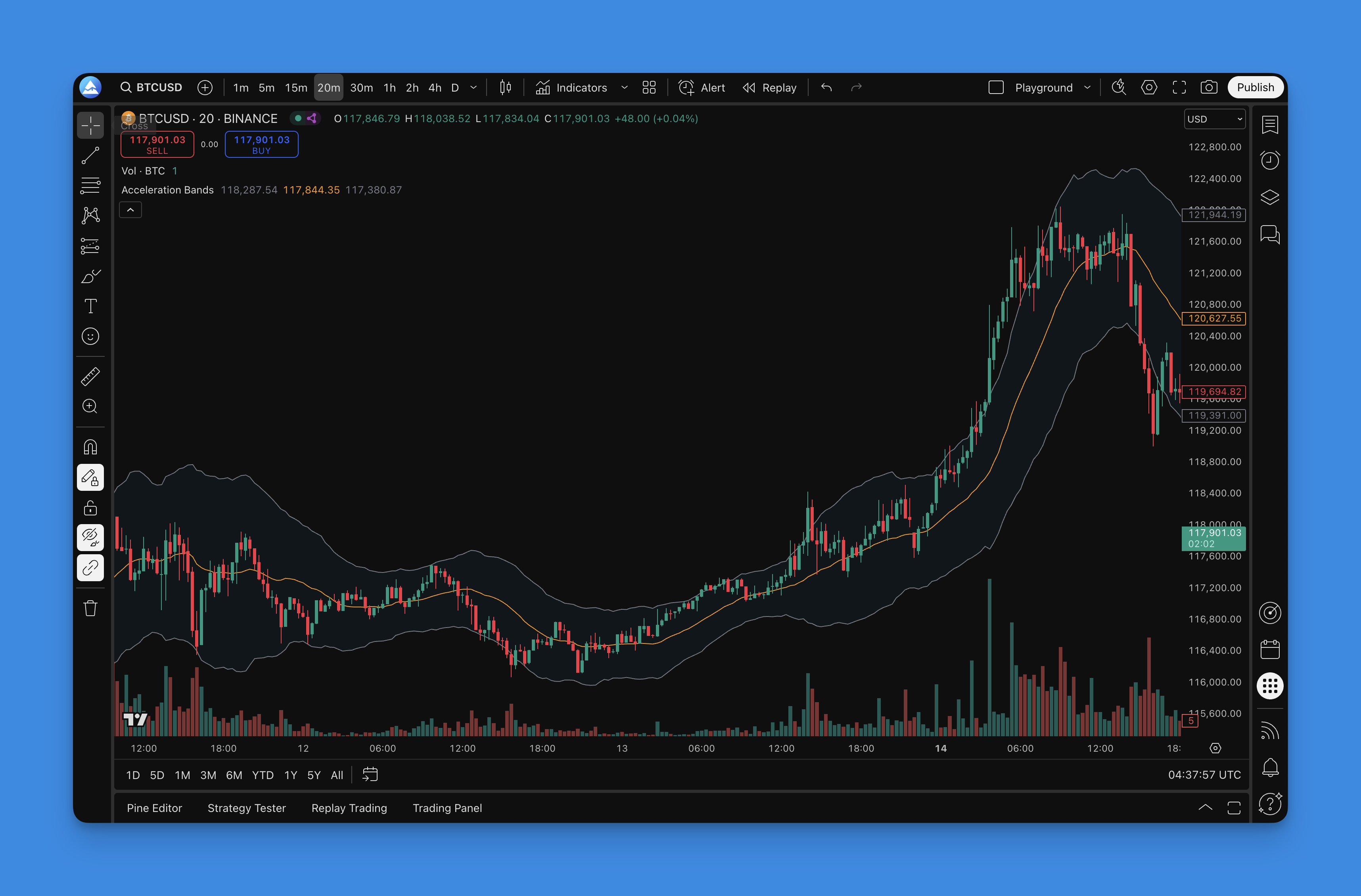The image size is (1361, 896).
Task: Enter fullscreen mode
Action: click(x=1179, y=88)
